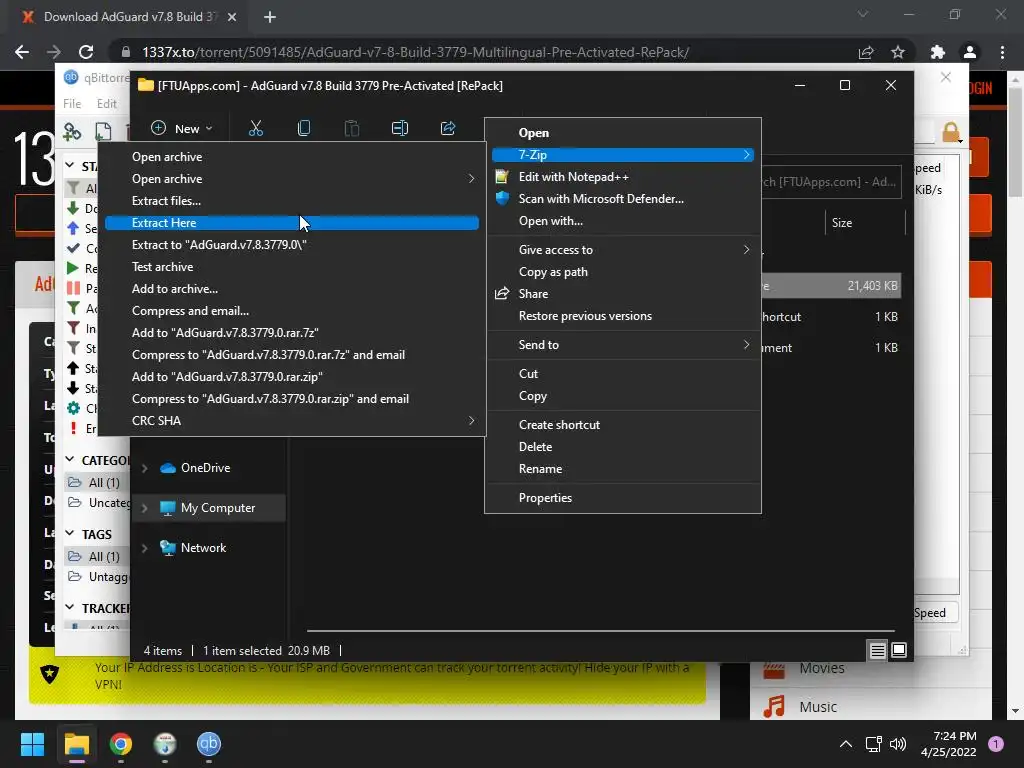The width and height of the screenshot is (1024, 768).
Task: Click Compress and email... entry
Action: click(x=190, y=311)
